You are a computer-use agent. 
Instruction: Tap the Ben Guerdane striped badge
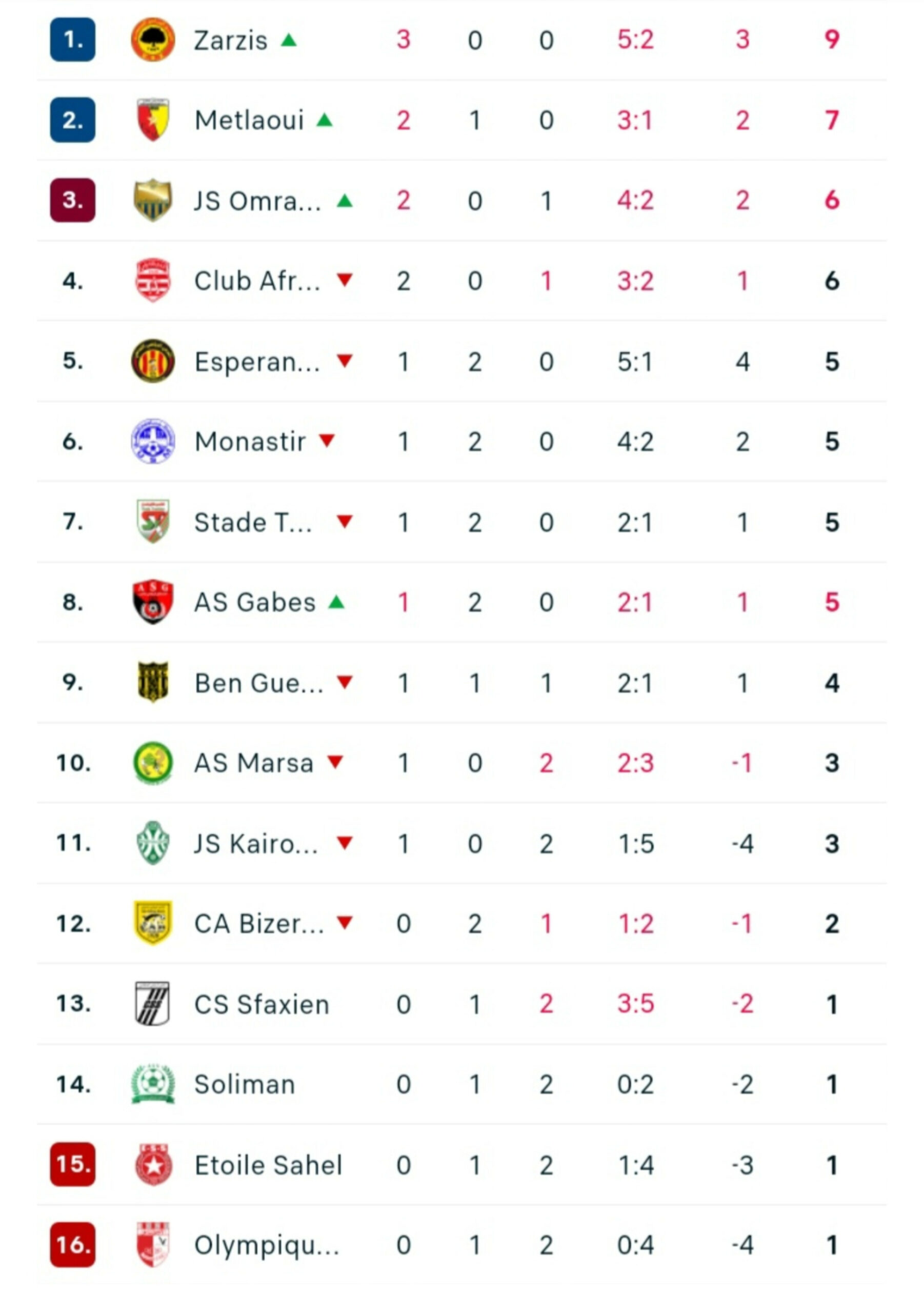click(x=153, y=682)
